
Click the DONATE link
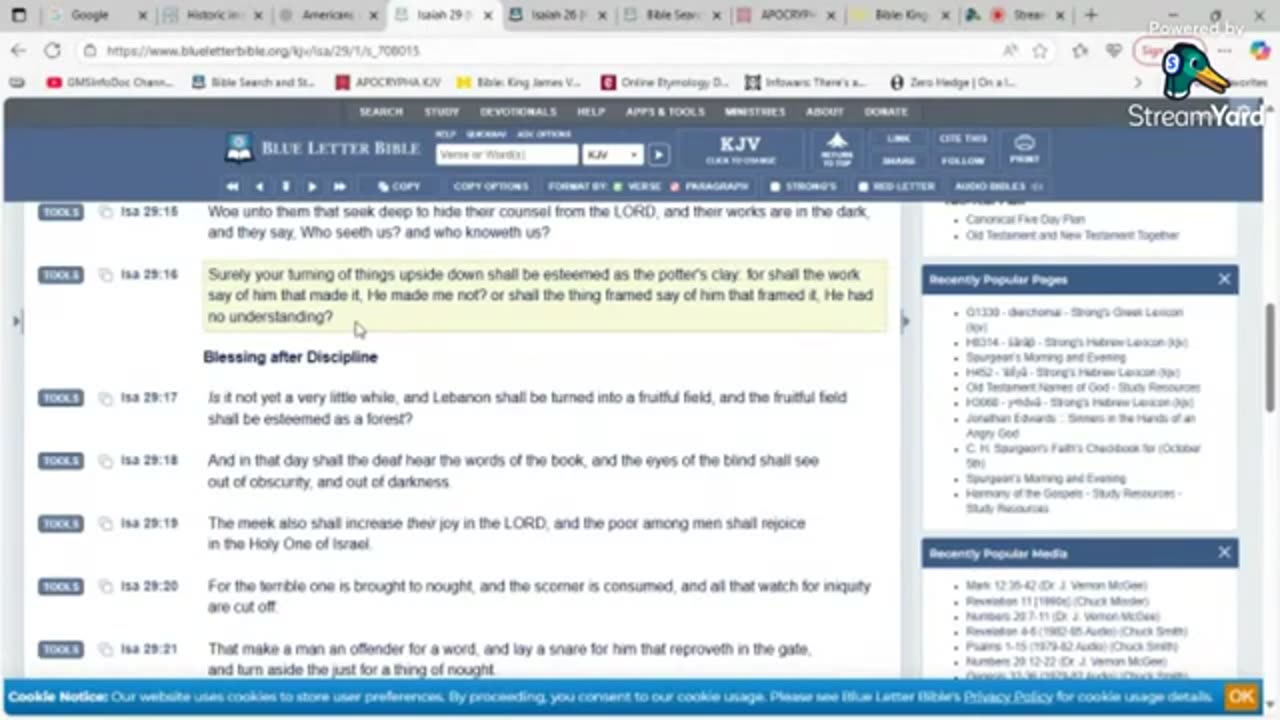(886, 112)
